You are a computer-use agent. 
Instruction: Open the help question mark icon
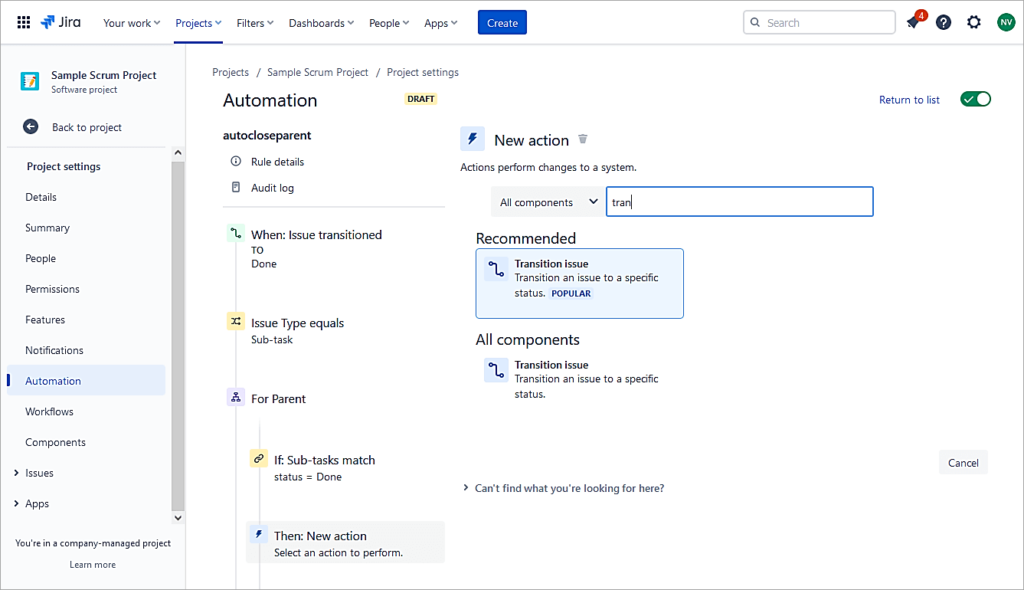[x=943, y=22]
